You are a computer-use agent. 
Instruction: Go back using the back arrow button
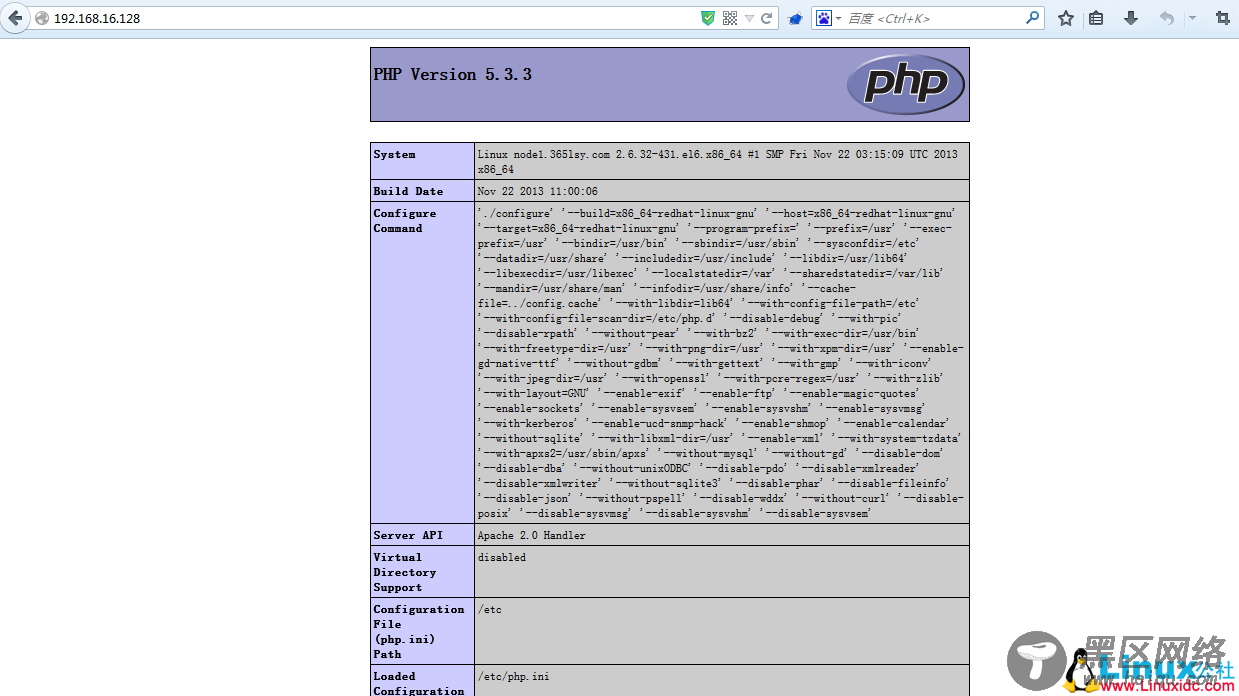pyautogui.click(x=15, y=18)
